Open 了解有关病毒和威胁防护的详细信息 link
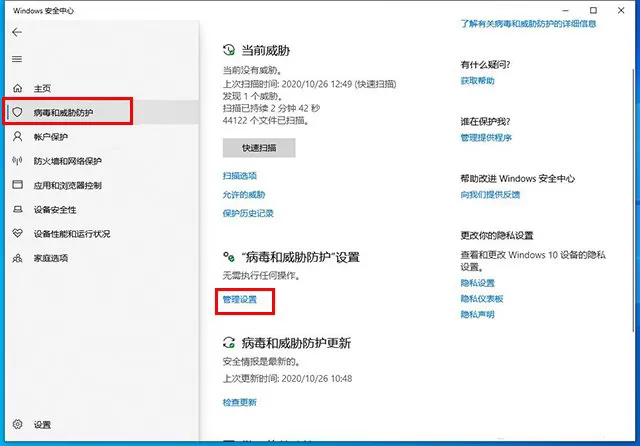 (529, 24)
